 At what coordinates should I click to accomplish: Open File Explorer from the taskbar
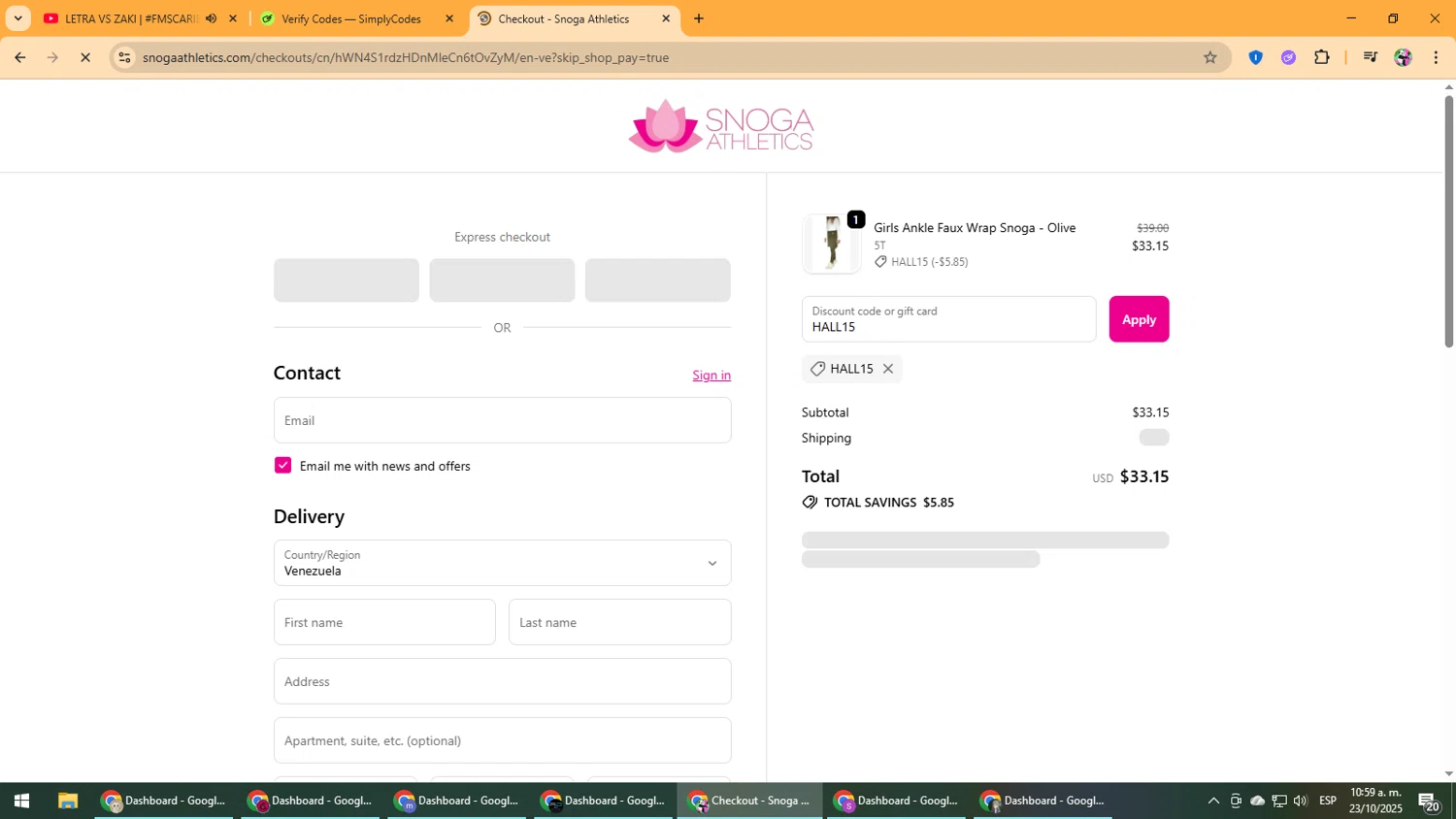[67, 801]
